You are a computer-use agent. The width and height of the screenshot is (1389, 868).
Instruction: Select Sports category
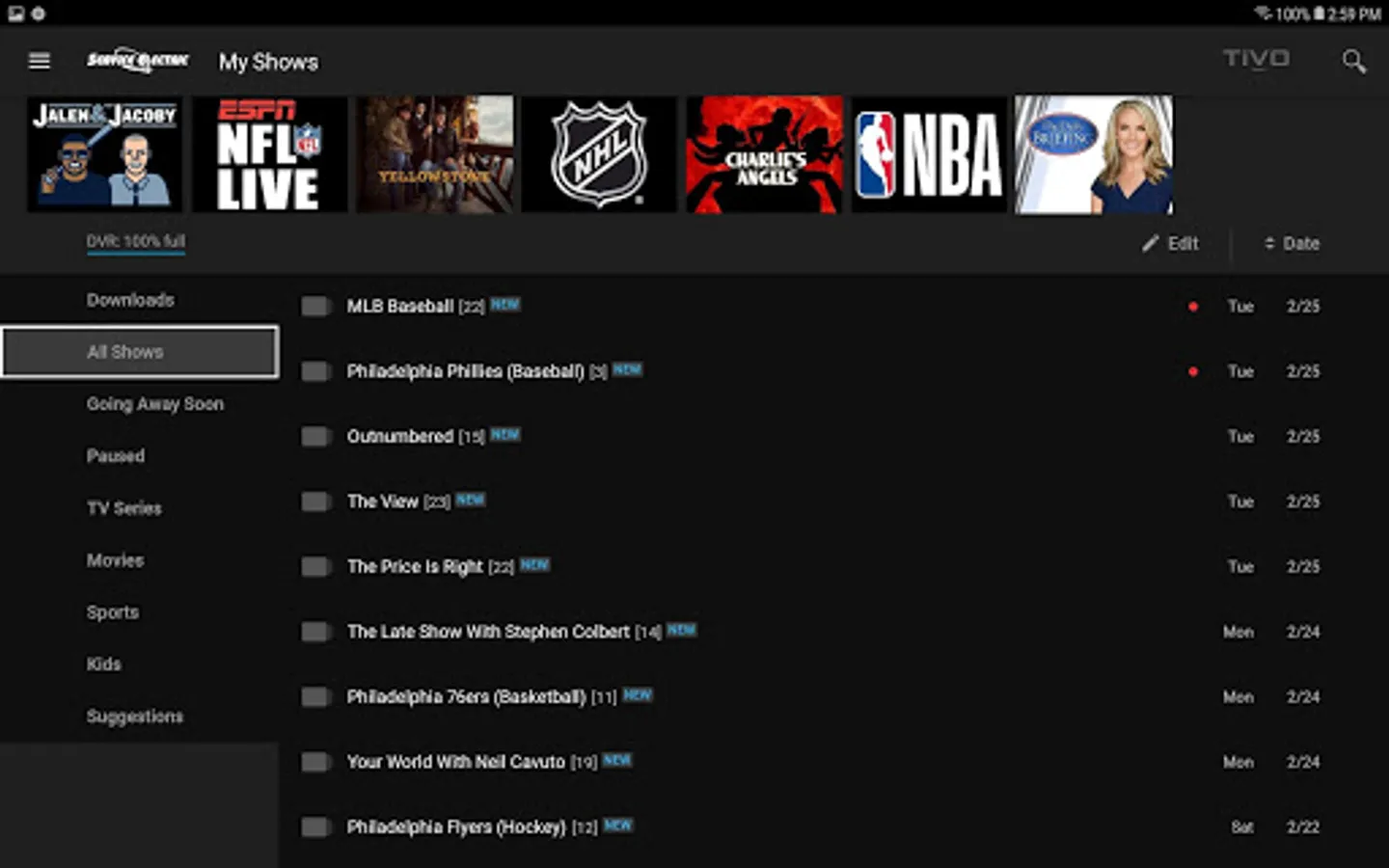tap(113, 612)
